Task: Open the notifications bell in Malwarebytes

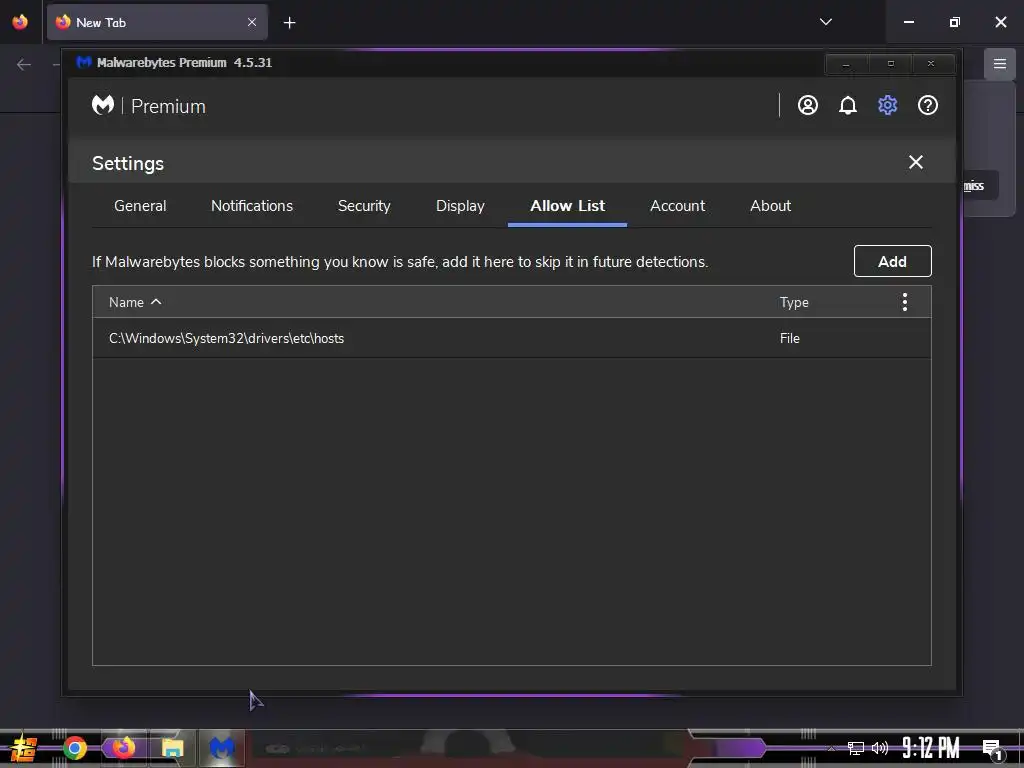Action: pos(848,105)
